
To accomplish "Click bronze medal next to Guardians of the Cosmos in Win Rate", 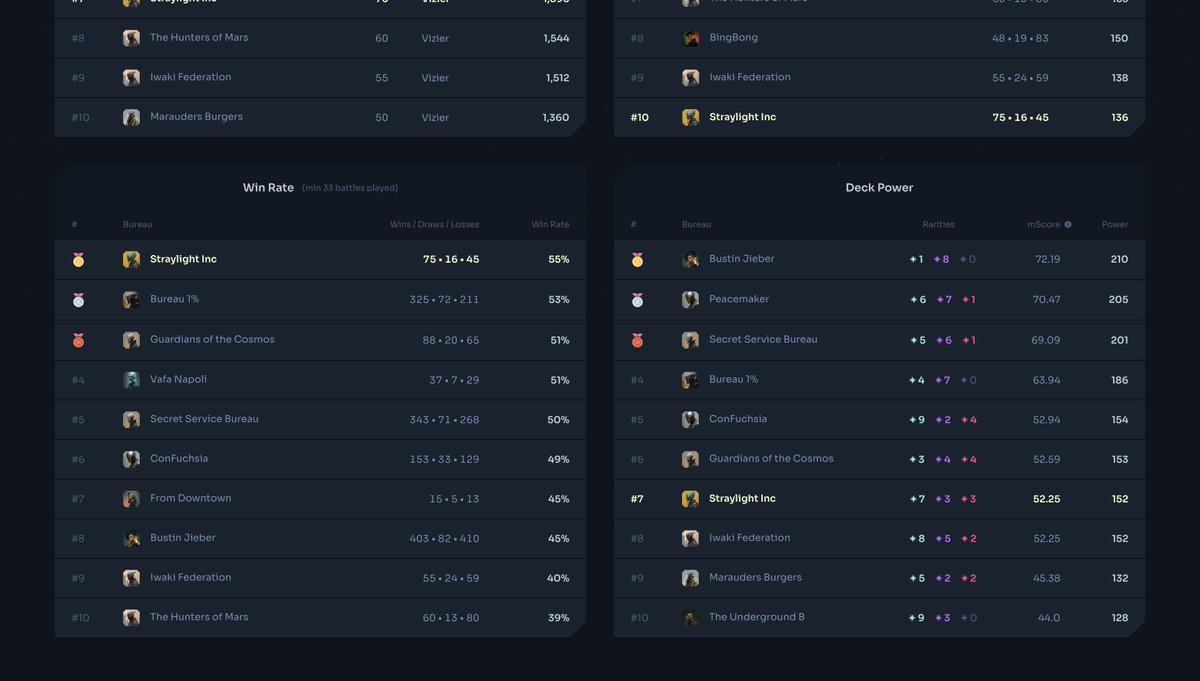I will [x=78, y=340].
